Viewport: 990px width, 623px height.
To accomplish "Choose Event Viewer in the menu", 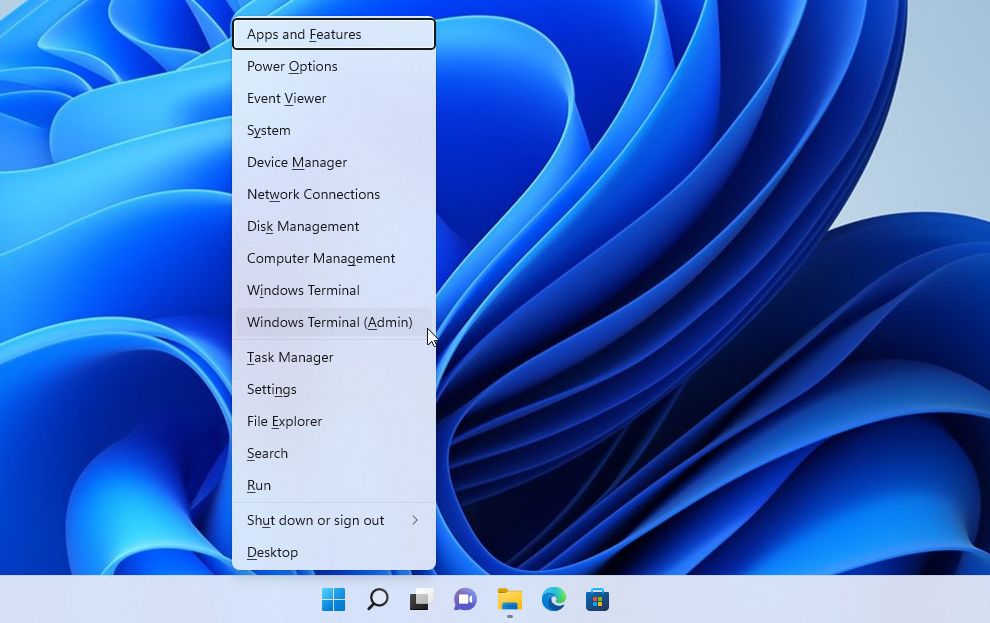I will (334, 98).
